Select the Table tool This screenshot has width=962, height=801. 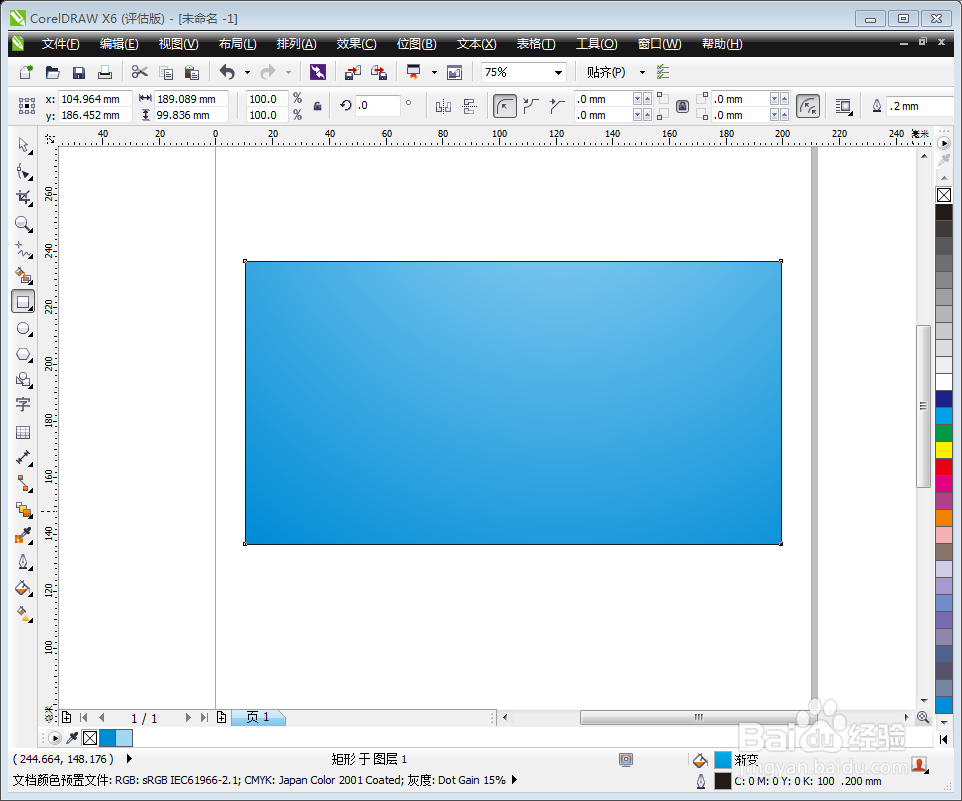23,432
